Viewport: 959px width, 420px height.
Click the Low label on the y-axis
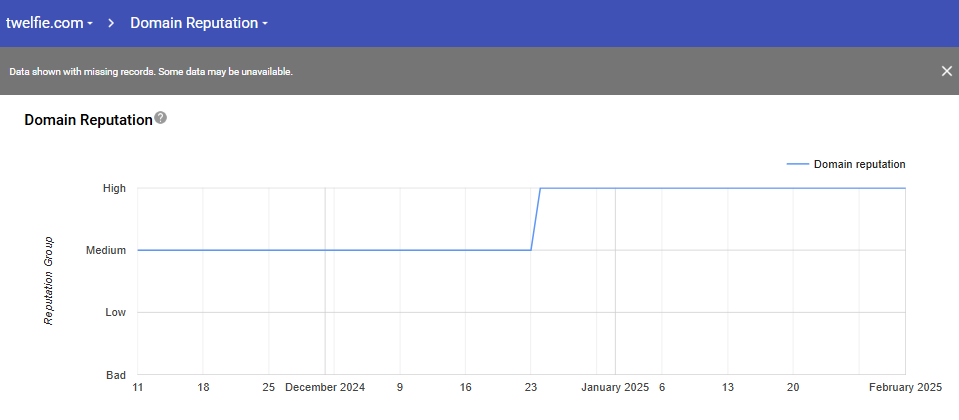pos(115,312)
